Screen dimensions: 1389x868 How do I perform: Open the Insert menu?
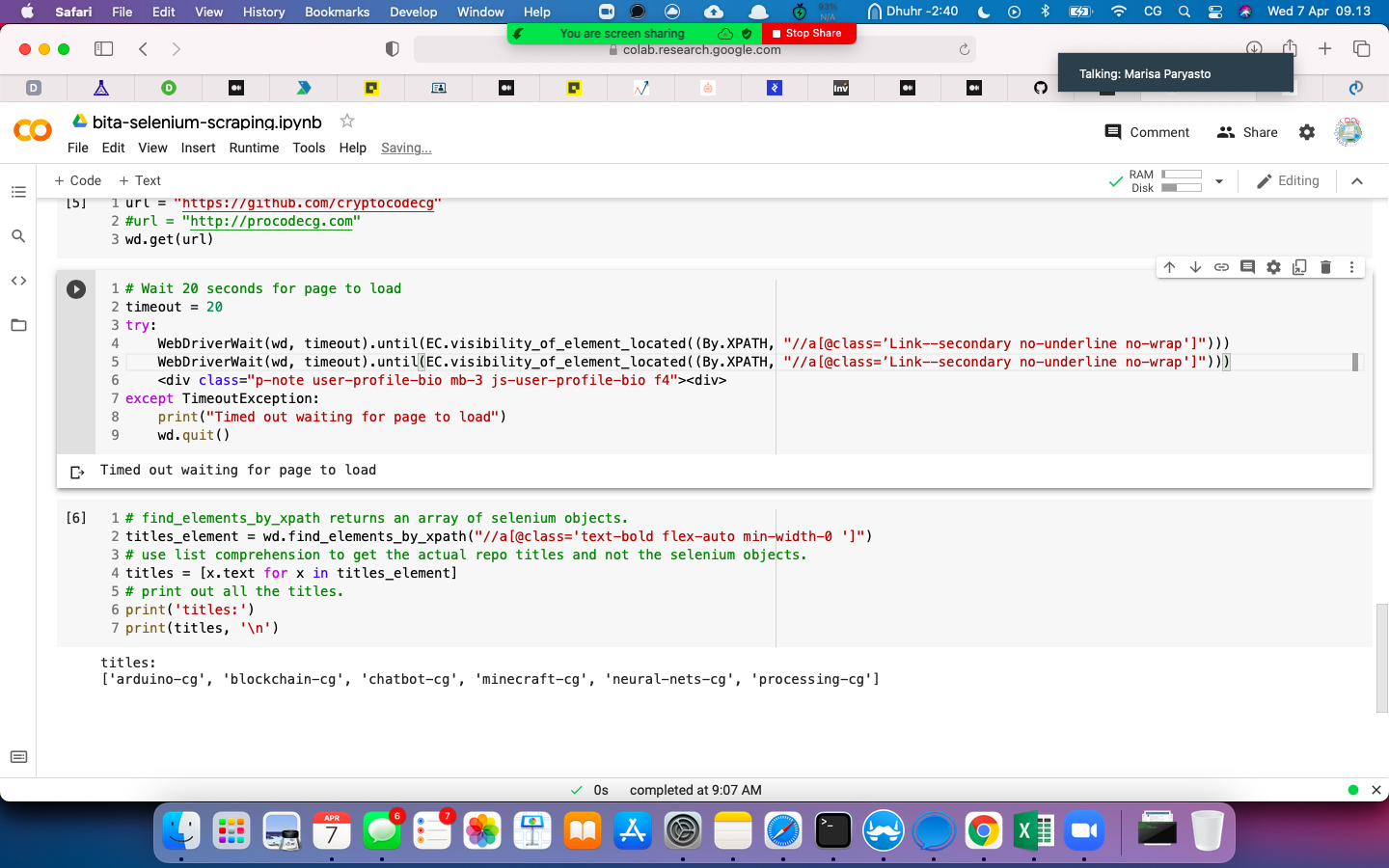[x=198, y=148]
